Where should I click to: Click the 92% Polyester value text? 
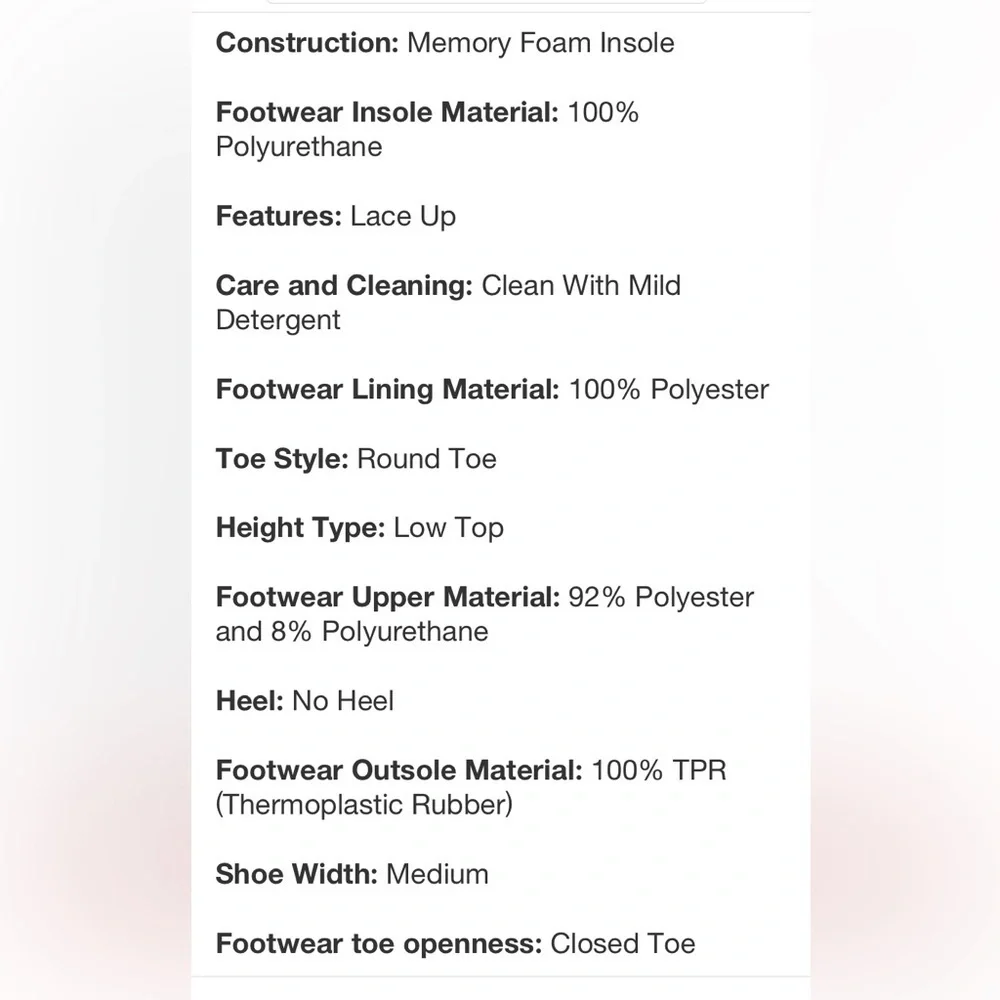click(661, 598)
